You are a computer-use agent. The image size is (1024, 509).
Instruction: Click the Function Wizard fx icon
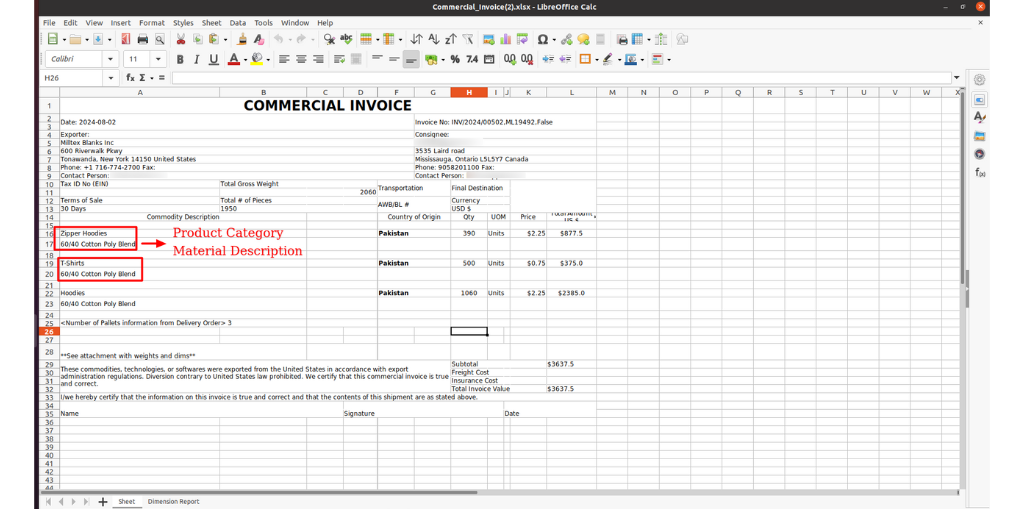(x=130, y=78)
